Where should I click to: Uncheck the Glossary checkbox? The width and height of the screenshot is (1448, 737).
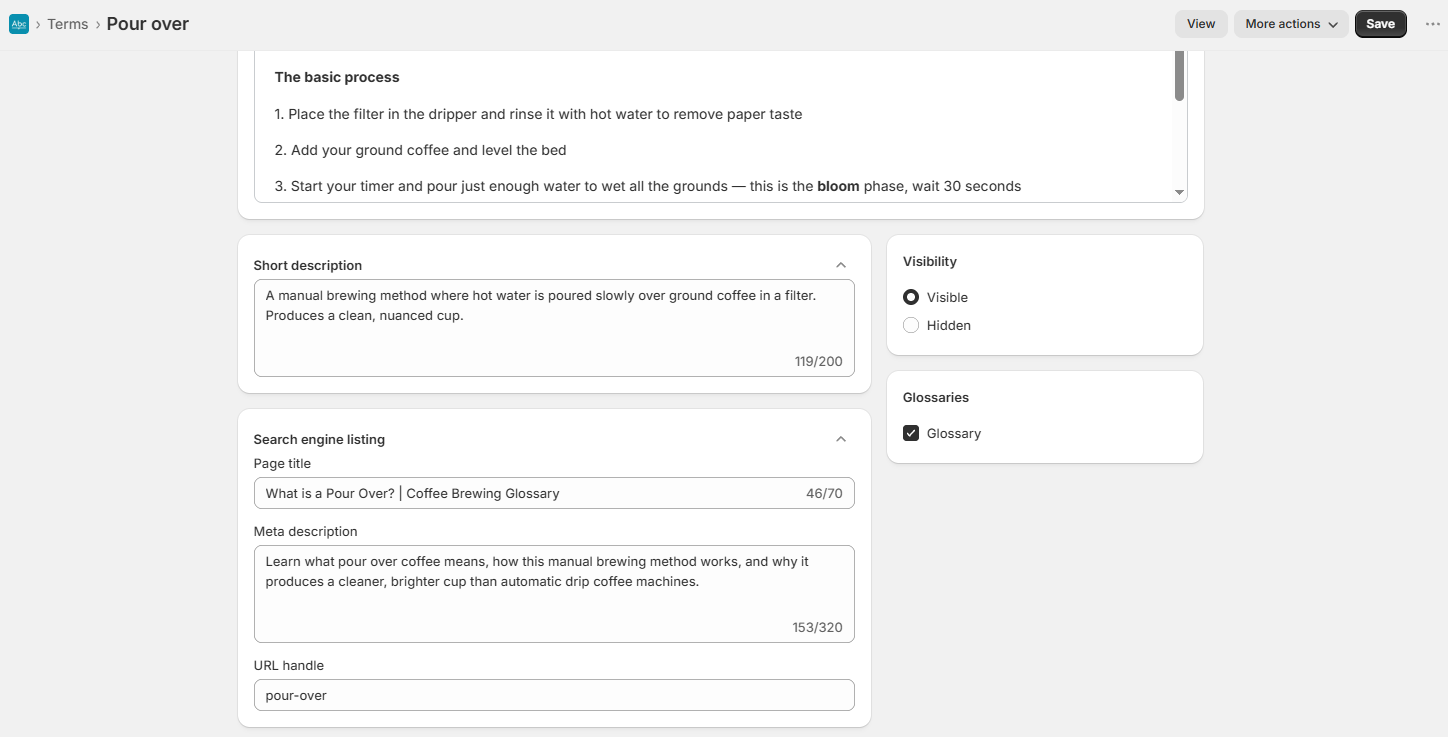[911, 433]
